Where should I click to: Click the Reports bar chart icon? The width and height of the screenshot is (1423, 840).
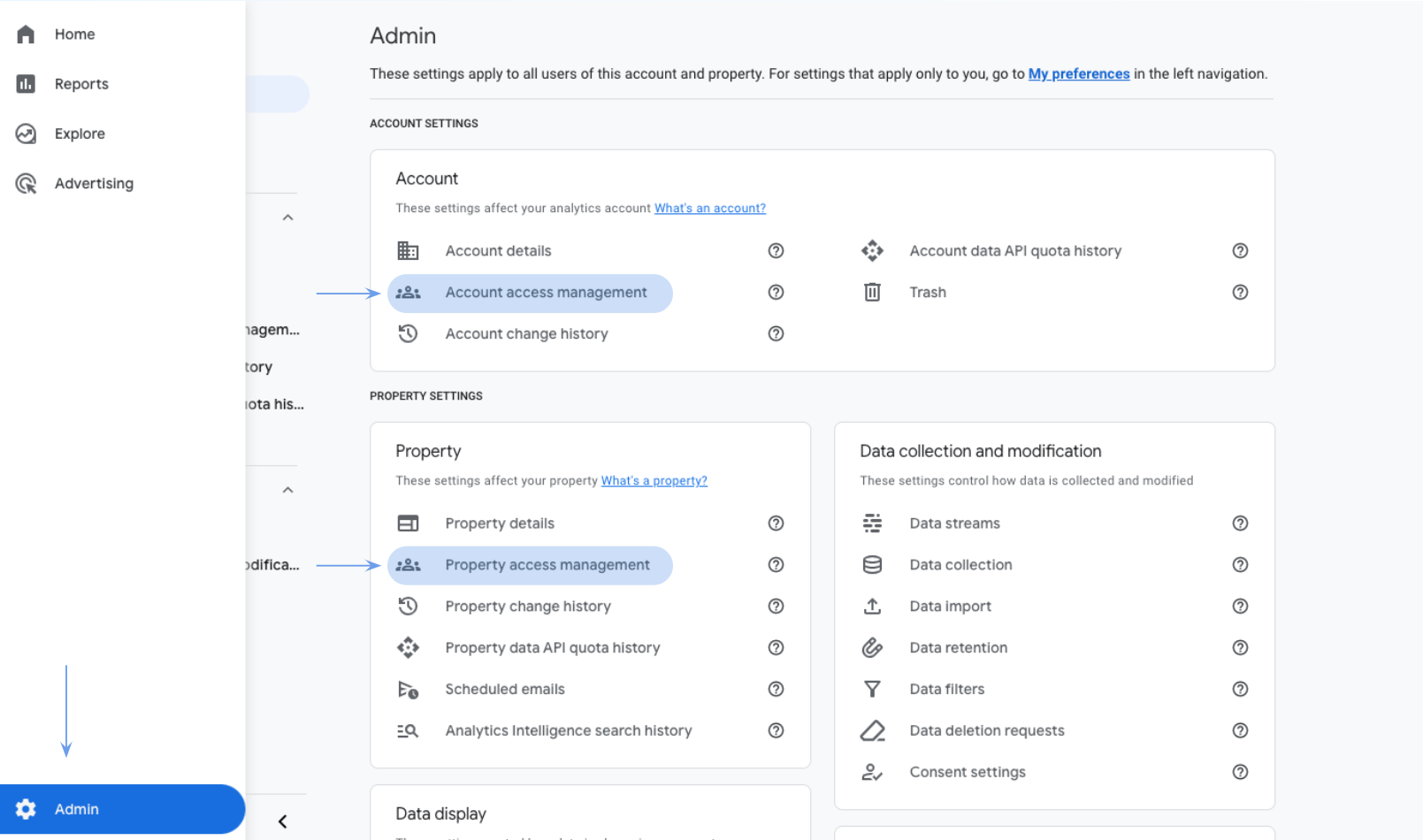coord(26,84)
